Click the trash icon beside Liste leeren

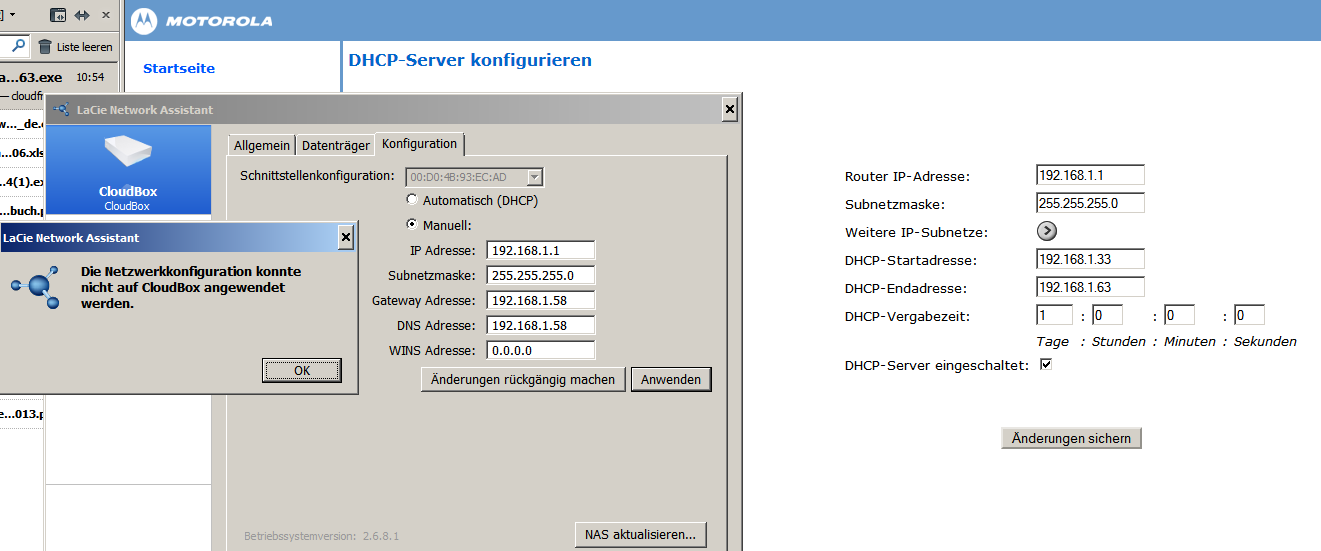(x=45, y=47)
